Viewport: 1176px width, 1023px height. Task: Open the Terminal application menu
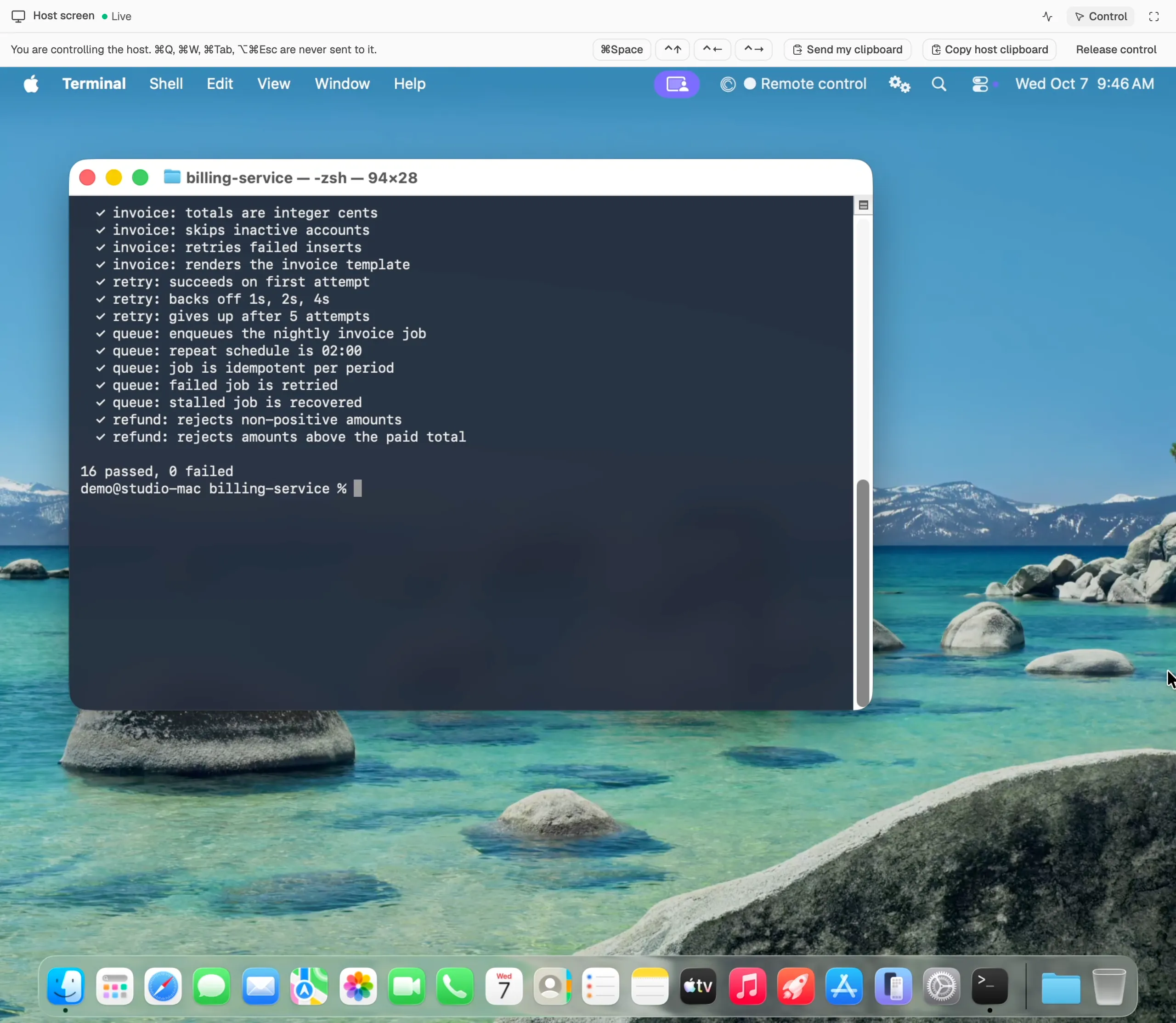94,84
